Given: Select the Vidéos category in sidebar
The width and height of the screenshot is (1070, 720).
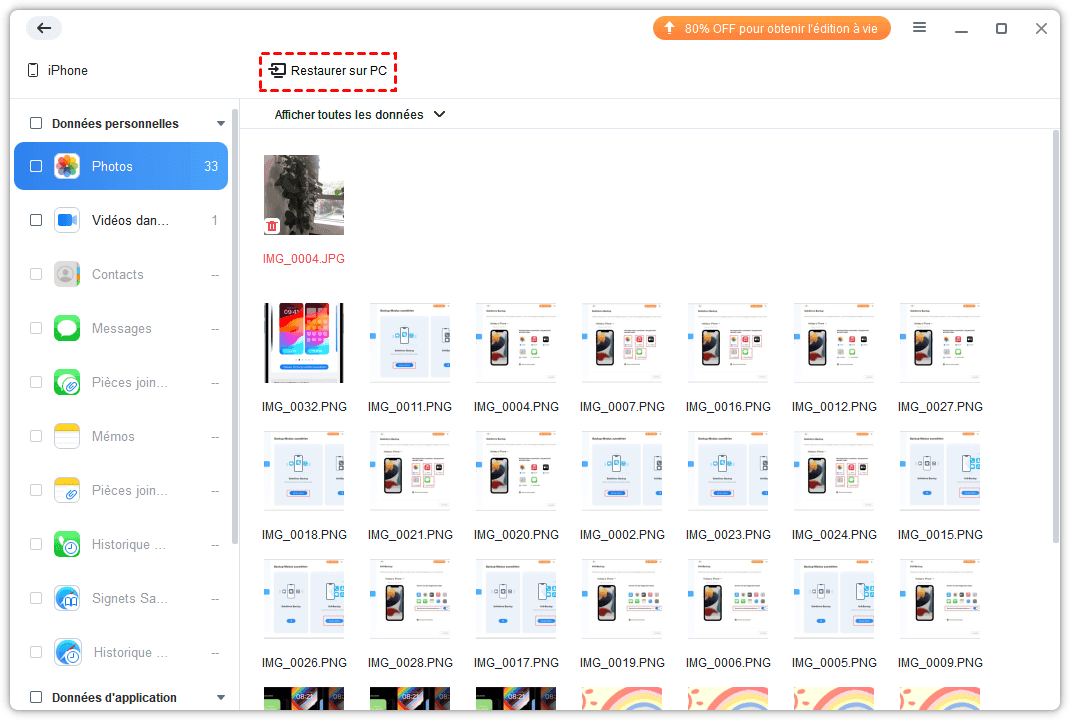Looking at the screenshot, I should click(130, 221).
